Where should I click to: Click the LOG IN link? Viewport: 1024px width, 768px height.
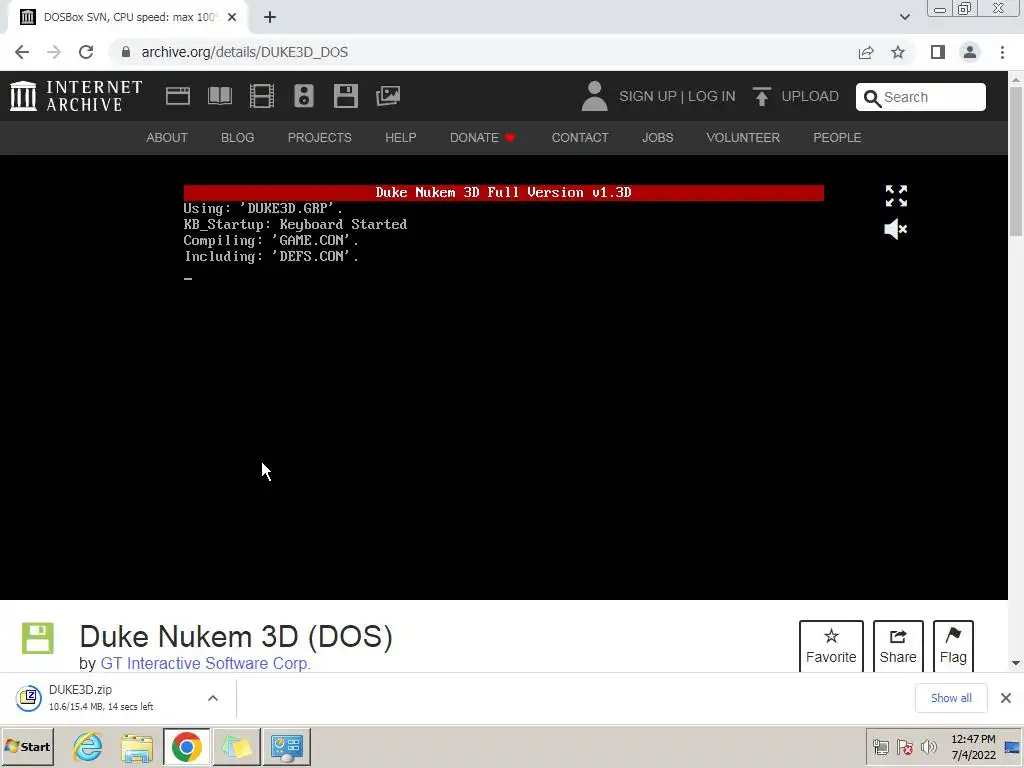[711, 97]
